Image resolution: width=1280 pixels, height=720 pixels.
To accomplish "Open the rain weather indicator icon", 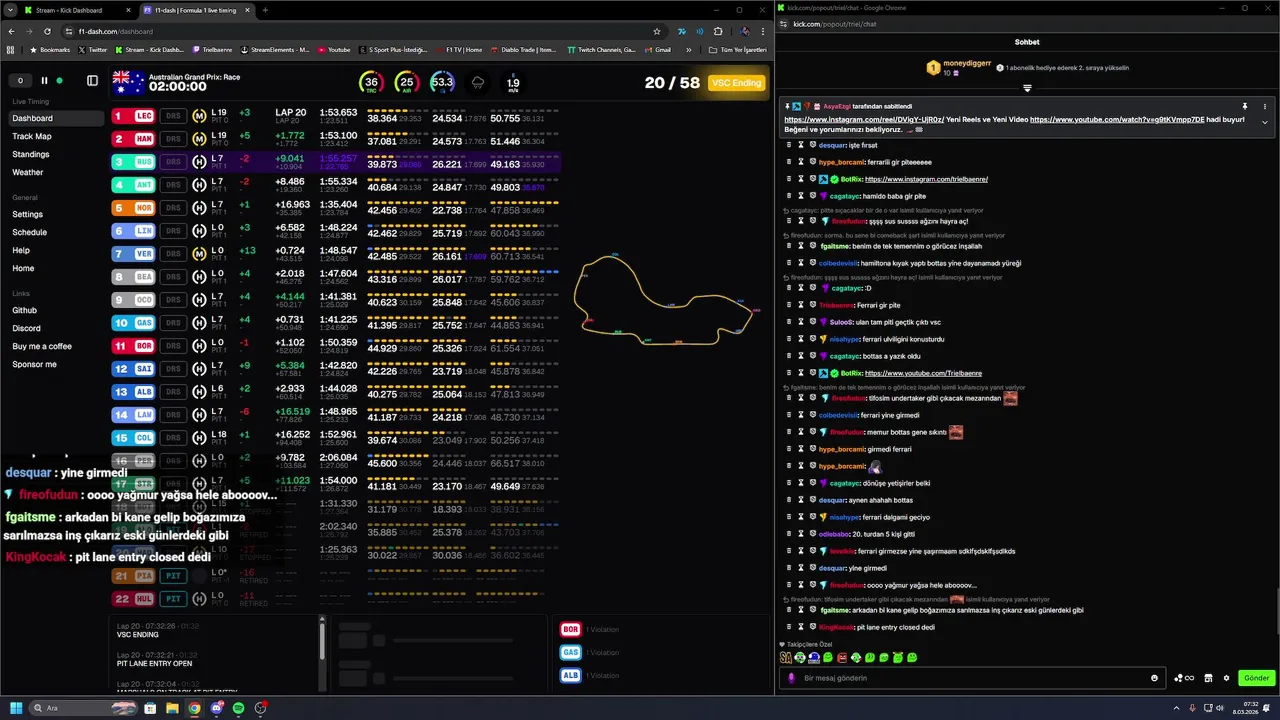I will tap(478, 83).
